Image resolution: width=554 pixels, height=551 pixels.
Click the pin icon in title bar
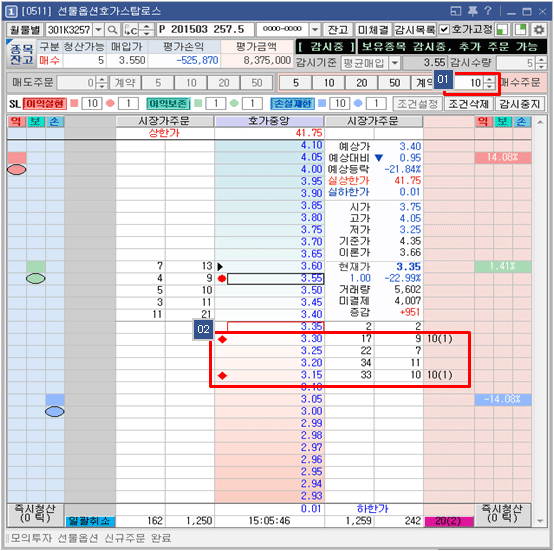[x=472, y=11]
